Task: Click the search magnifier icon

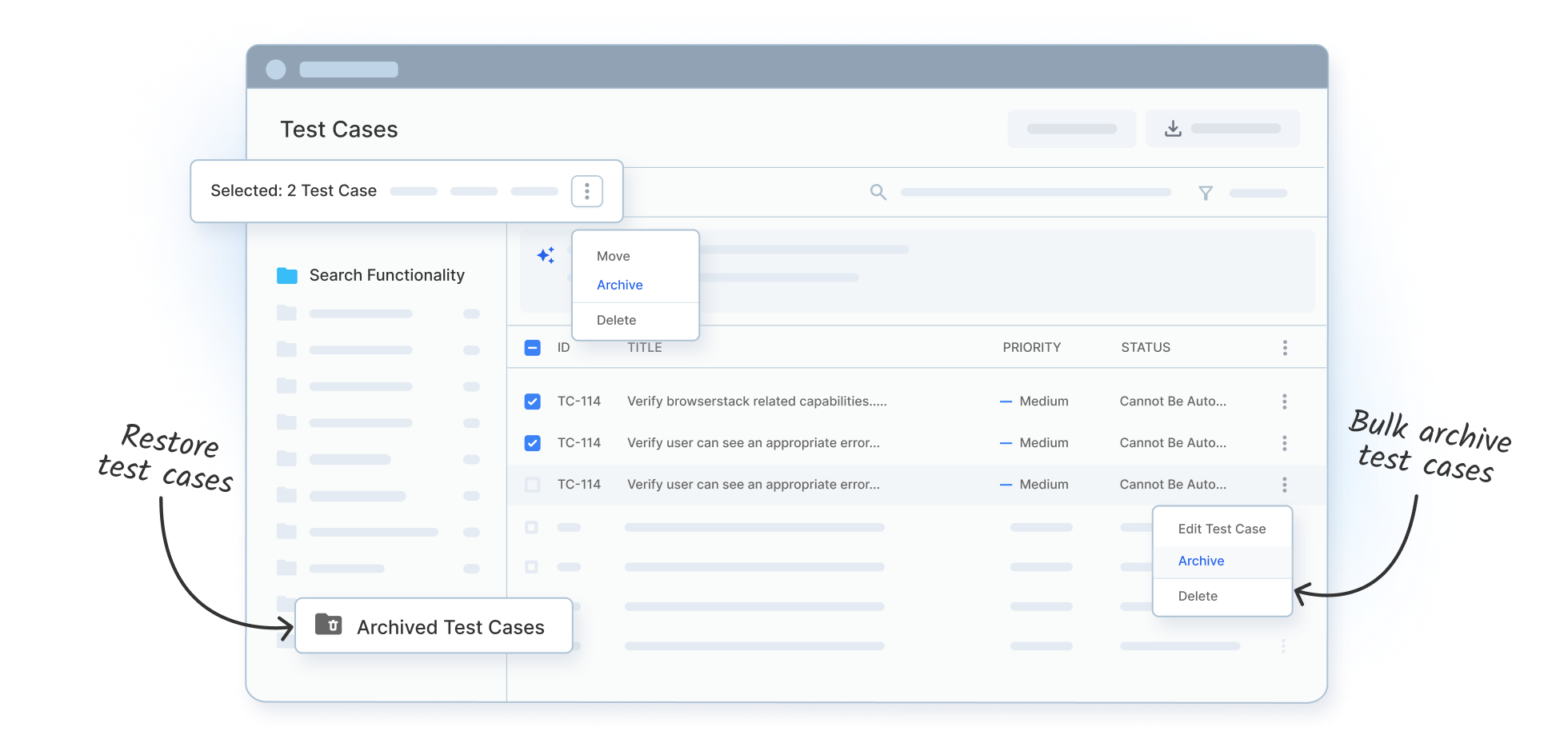Action: coord(878,192)
